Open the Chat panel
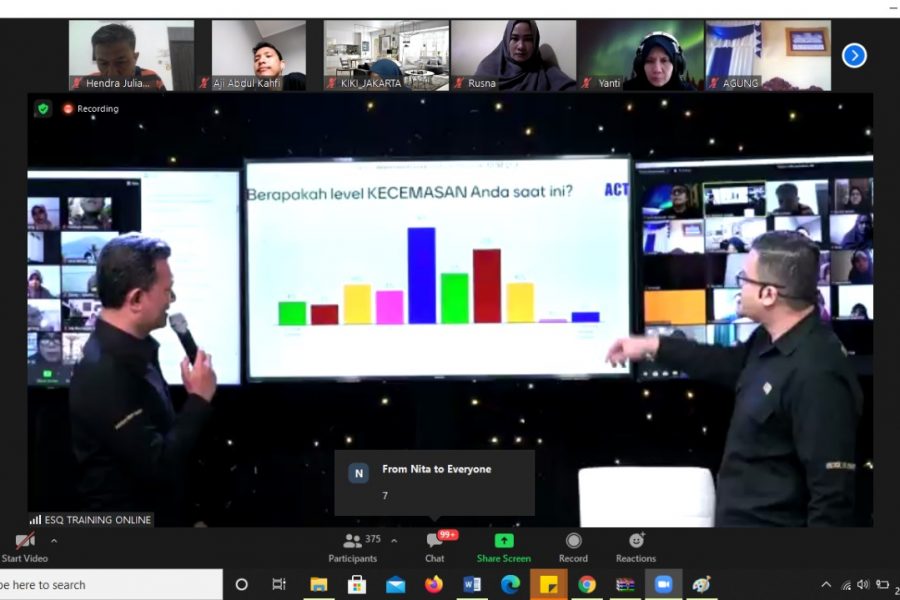900x600 pixels. (x=435, y=546)
